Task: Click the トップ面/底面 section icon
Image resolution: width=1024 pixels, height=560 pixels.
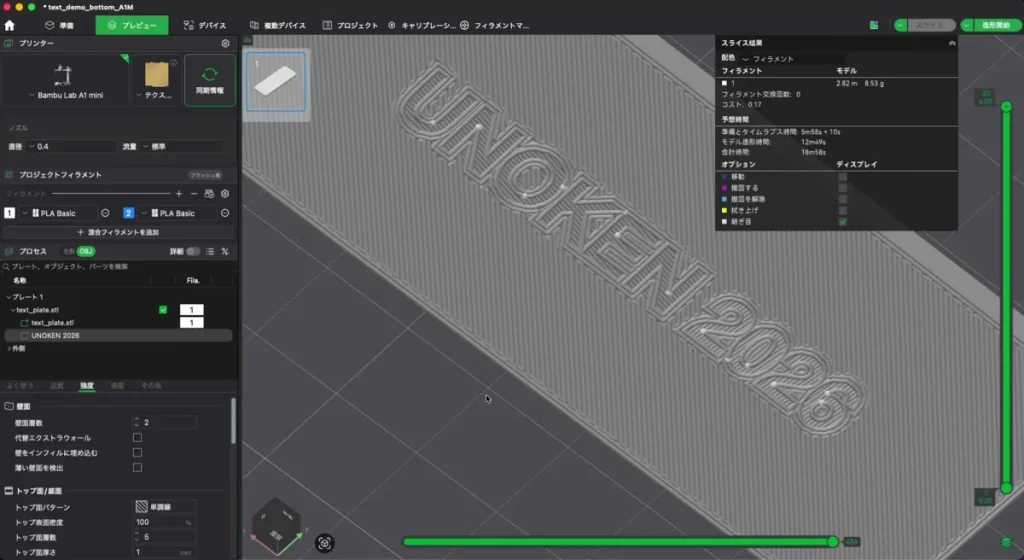Action: (9, 491)
